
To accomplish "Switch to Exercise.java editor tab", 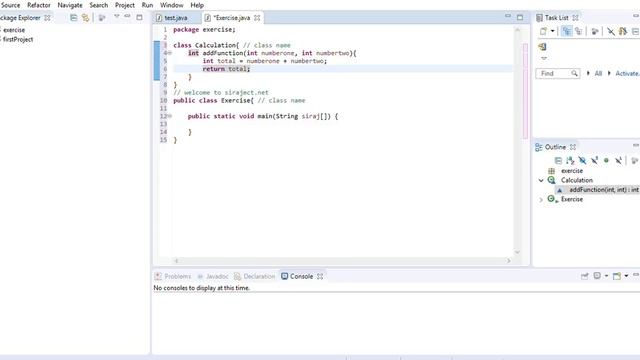I will click(x=231, y=18).
